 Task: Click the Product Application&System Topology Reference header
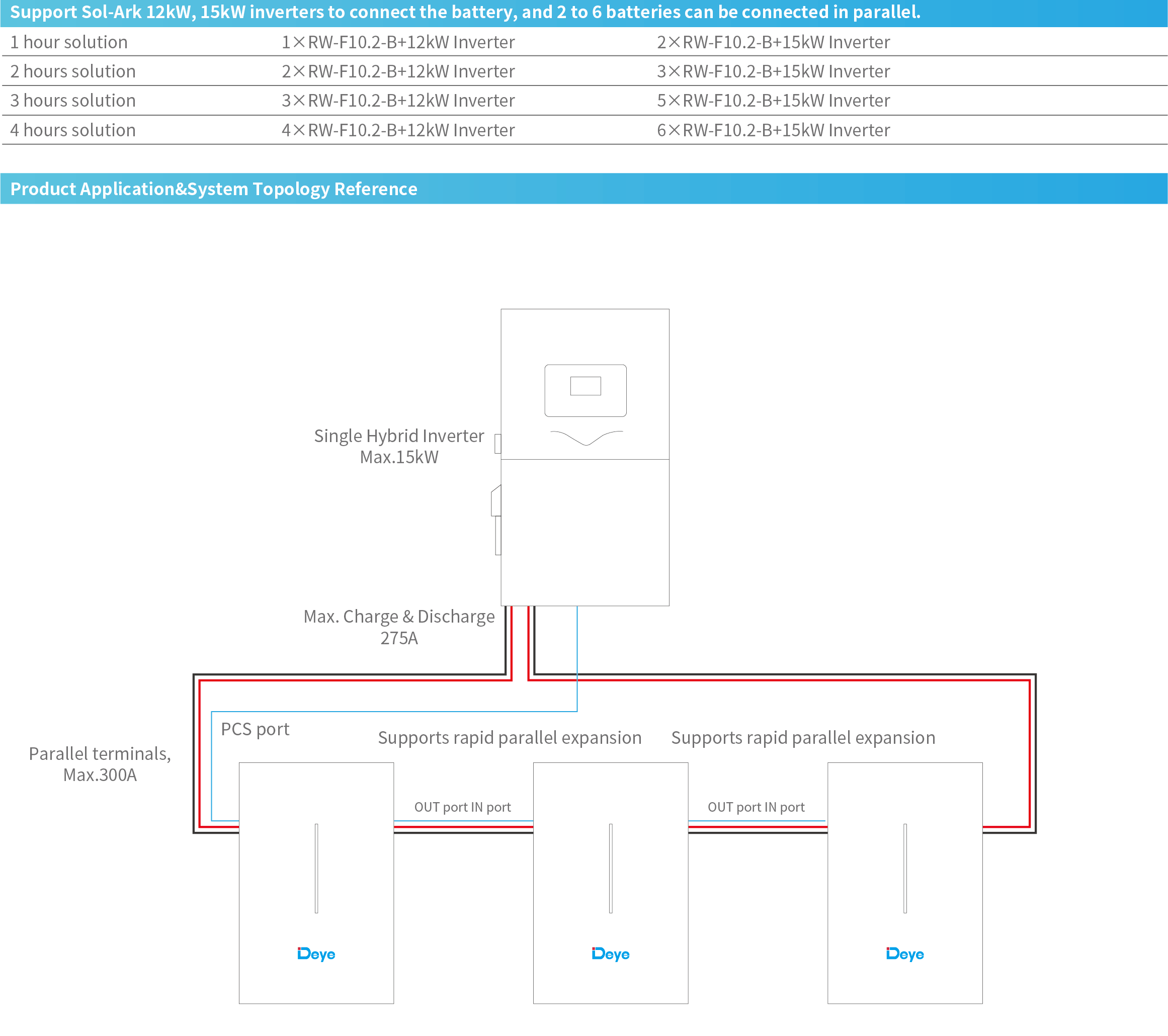tap(214, 189)
